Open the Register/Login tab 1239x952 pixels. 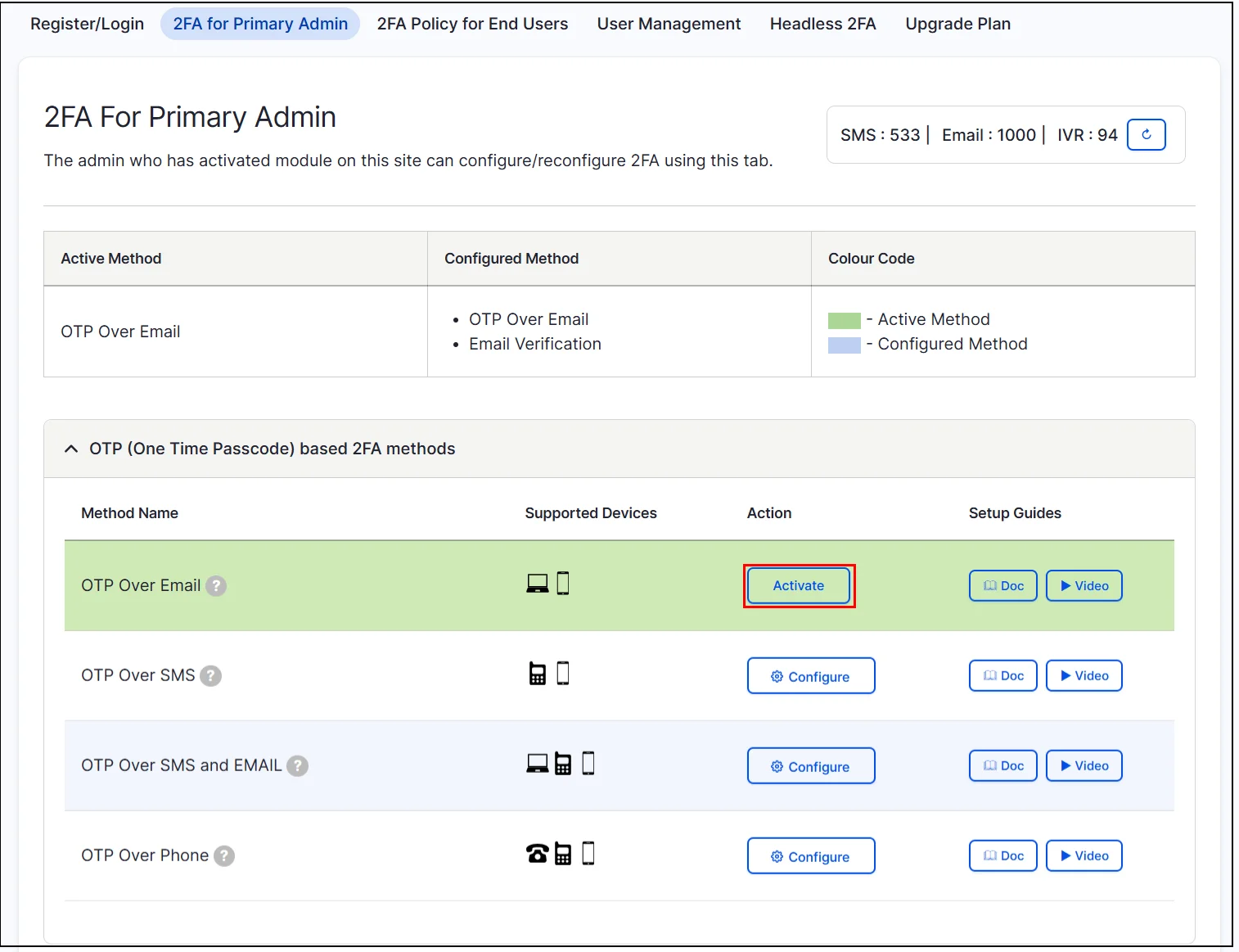pyautogui.click(x=88, y=24)
